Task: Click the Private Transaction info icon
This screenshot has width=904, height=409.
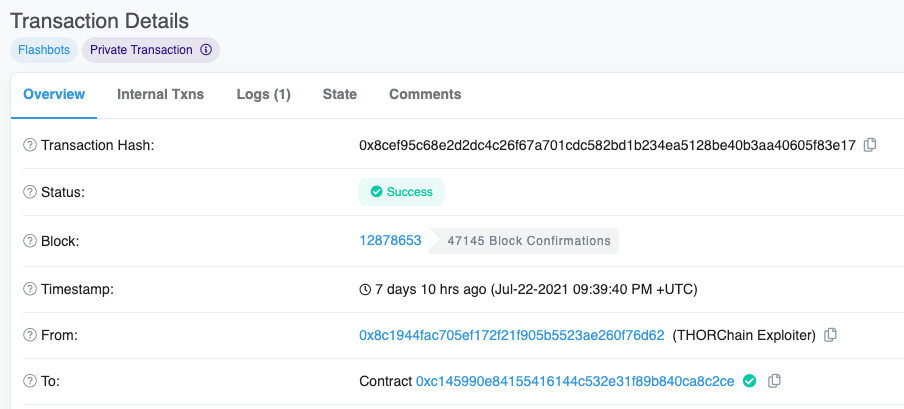Action: (x=206, y=49)
